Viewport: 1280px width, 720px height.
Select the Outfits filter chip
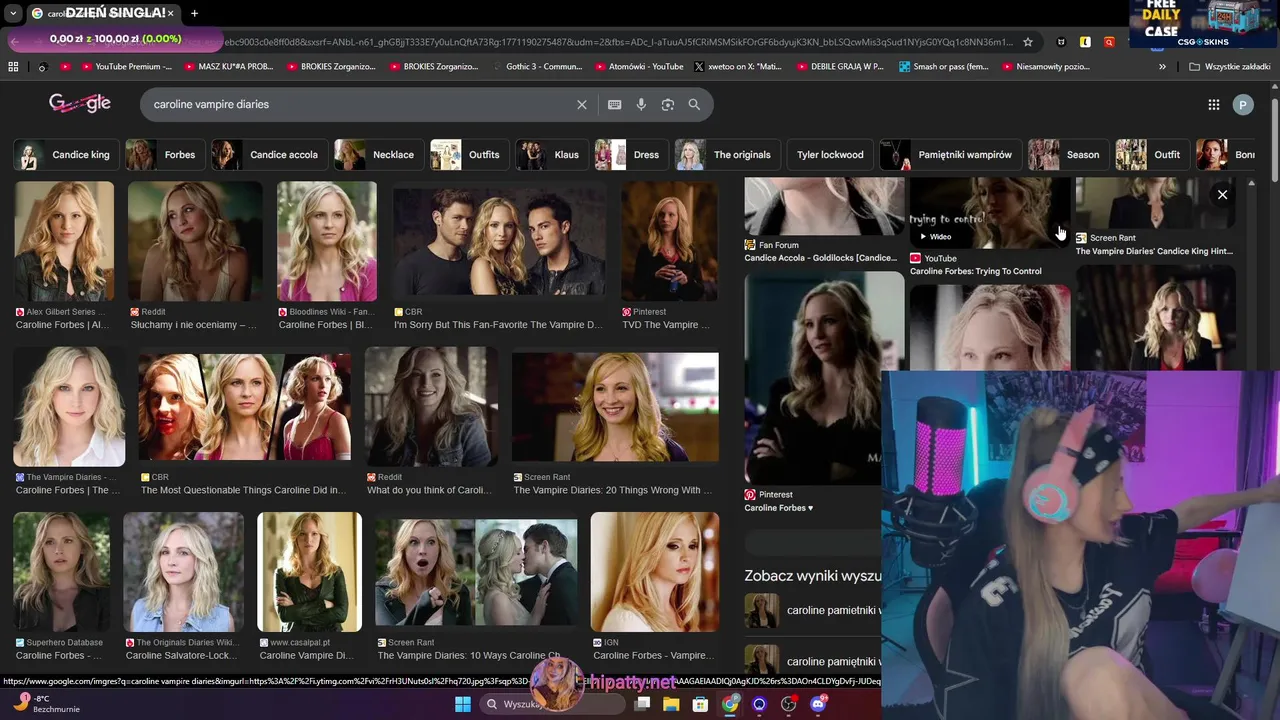[x=469, y=155]
